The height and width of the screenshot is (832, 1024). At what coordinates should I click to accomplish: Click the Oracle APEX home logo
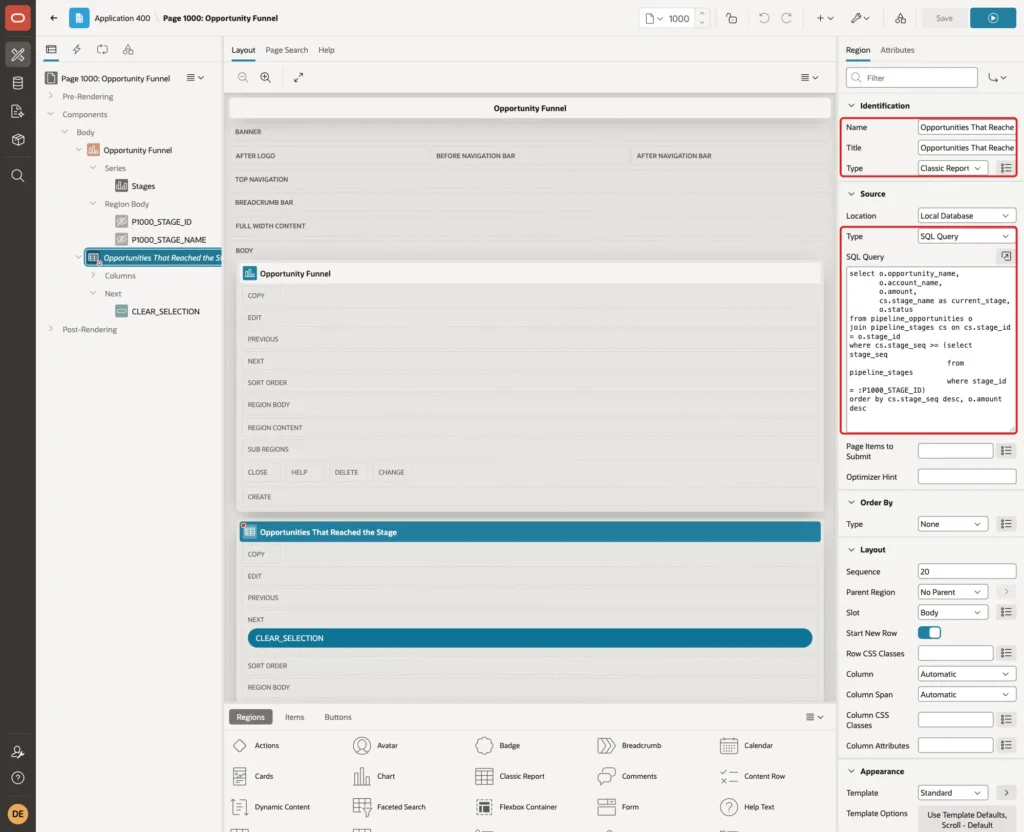click(18, 18)
